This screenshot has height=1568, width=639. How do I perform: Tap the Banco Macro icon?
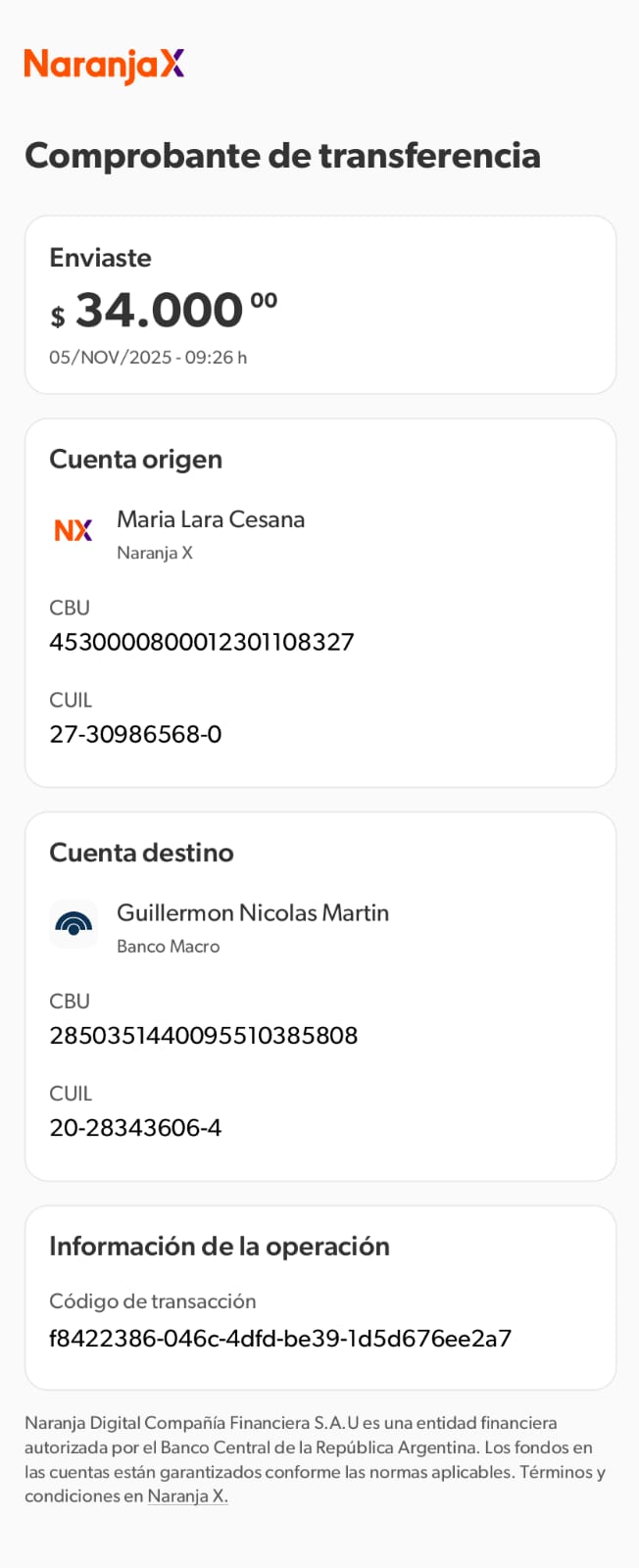(x=74, y=924)
